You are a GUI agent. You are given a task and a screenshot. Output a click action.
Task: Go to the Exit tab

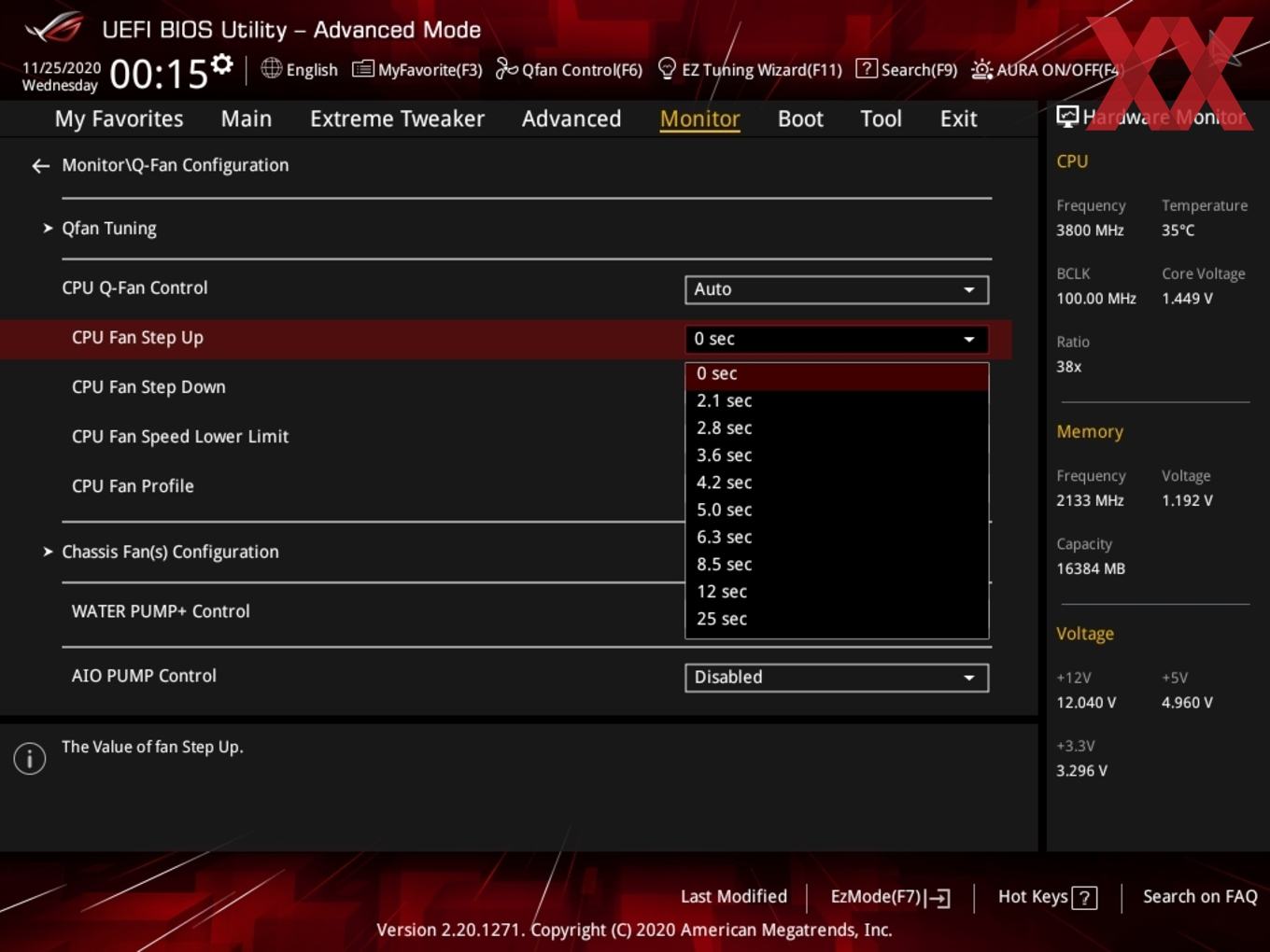pos(958,119)
